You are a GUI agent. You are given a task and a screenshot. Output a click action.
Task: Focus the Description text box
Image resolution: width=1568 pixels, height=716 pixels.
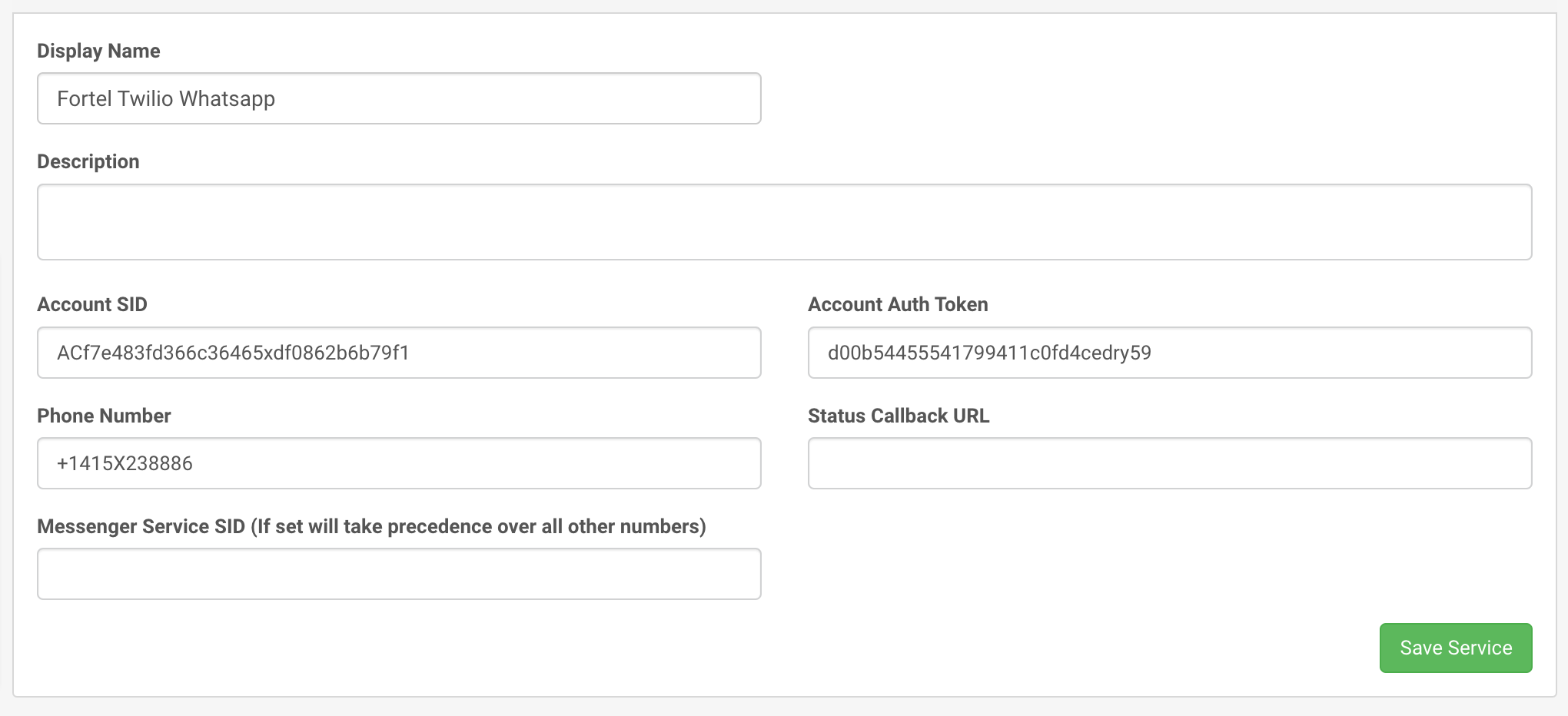tap(784, 222)
